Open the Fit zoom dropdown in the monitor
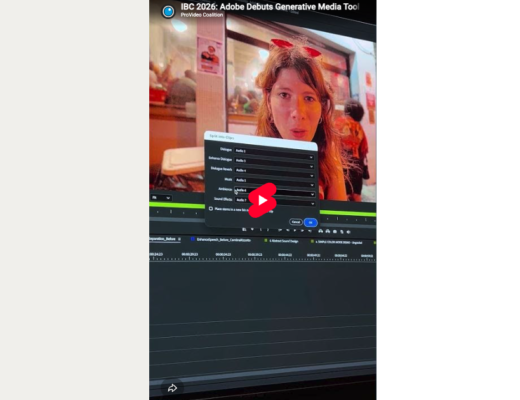The height and width of the screenshot is (400, 520). point(161,198)
